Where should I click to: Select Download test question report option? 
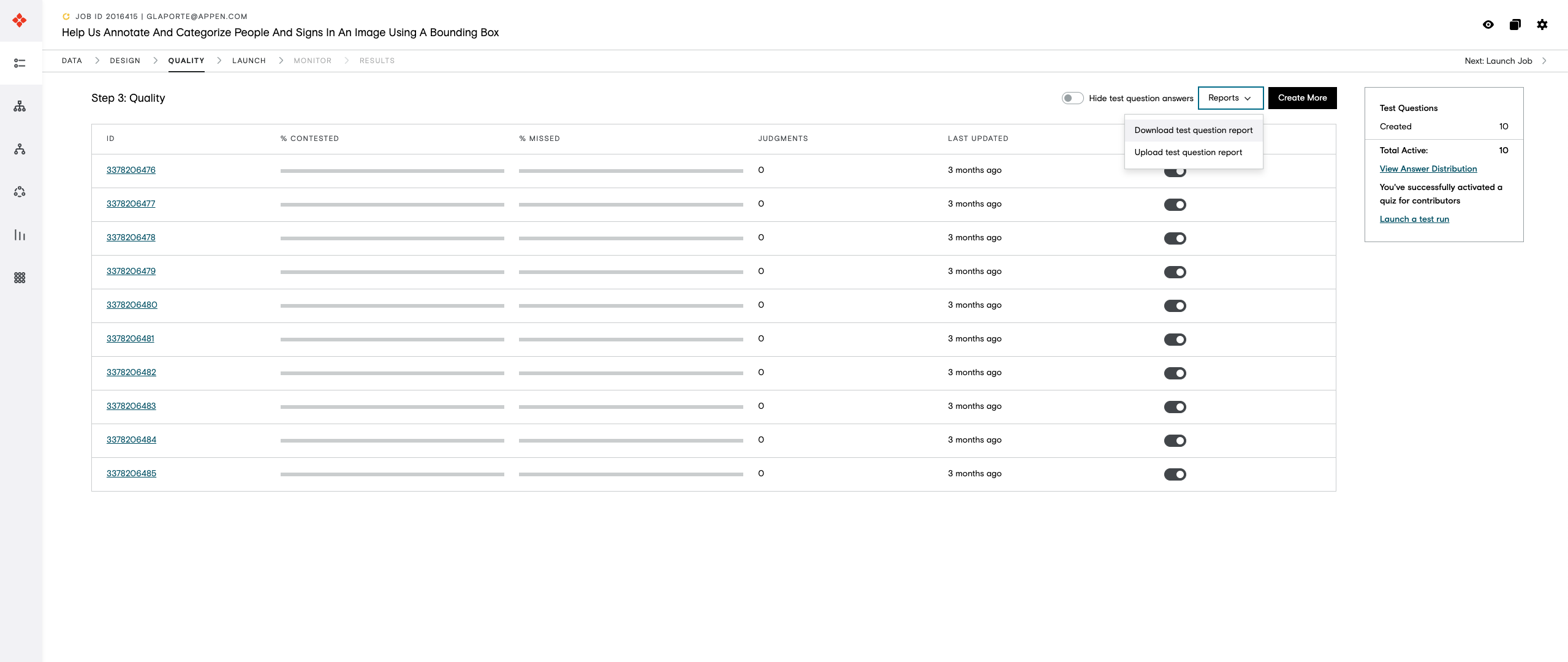coord(1193,130)
